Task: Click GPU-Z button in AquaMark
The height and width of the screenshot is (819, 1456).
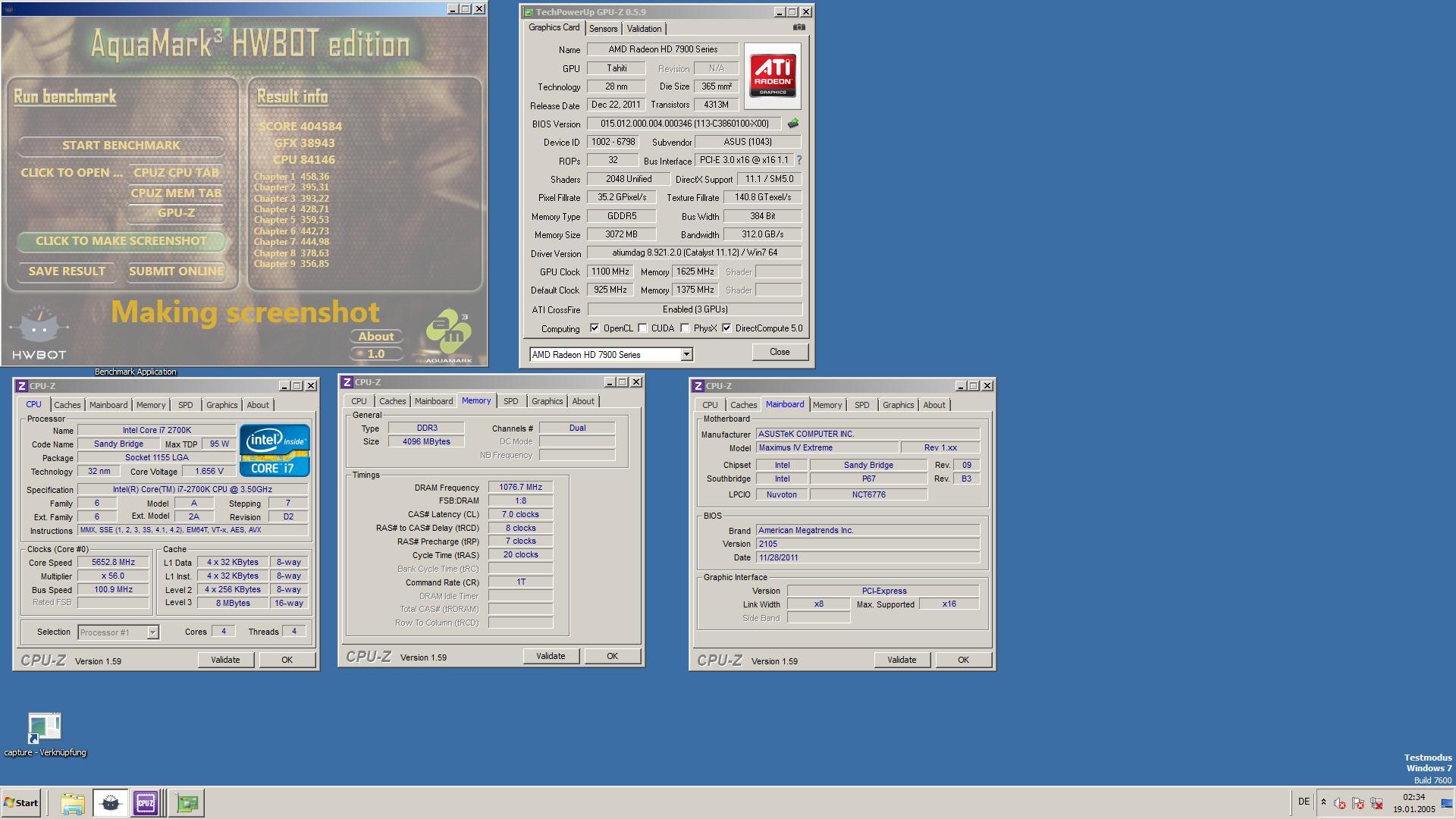Action: [x=176, y=213]
